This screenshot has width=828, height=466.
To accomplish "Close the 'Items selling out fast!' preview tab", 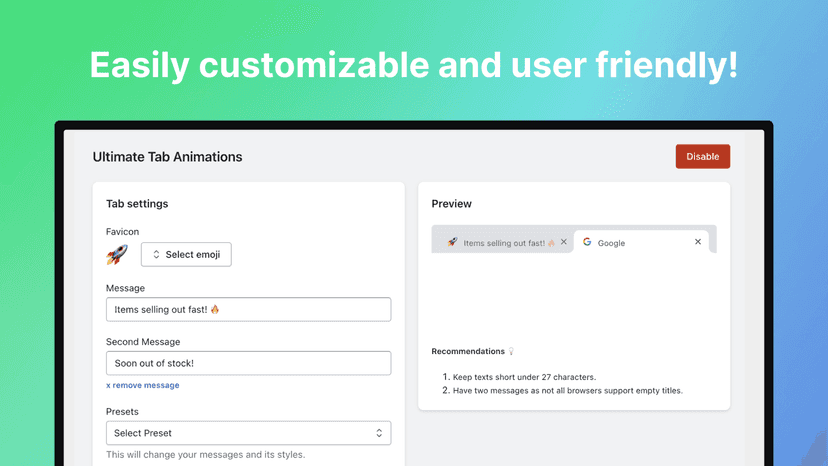I will [x=563, y=242].
